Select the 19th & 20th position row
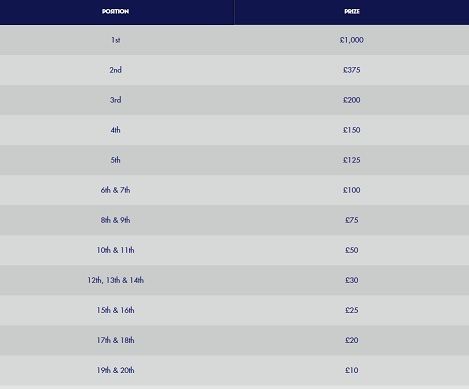This screenshot has height=389, width=469. point(234,370)
